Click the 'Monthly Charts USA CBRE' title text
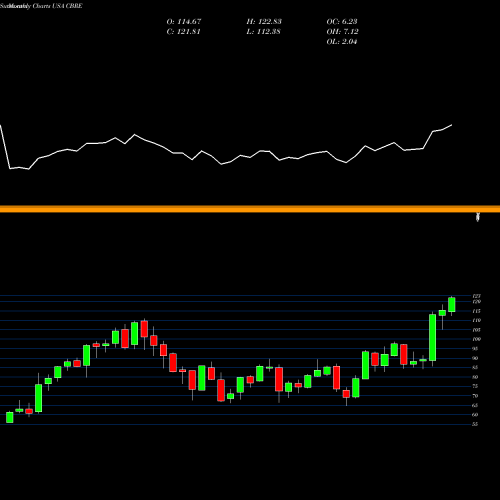The image size is (500, 500). (x=46, y=6)
